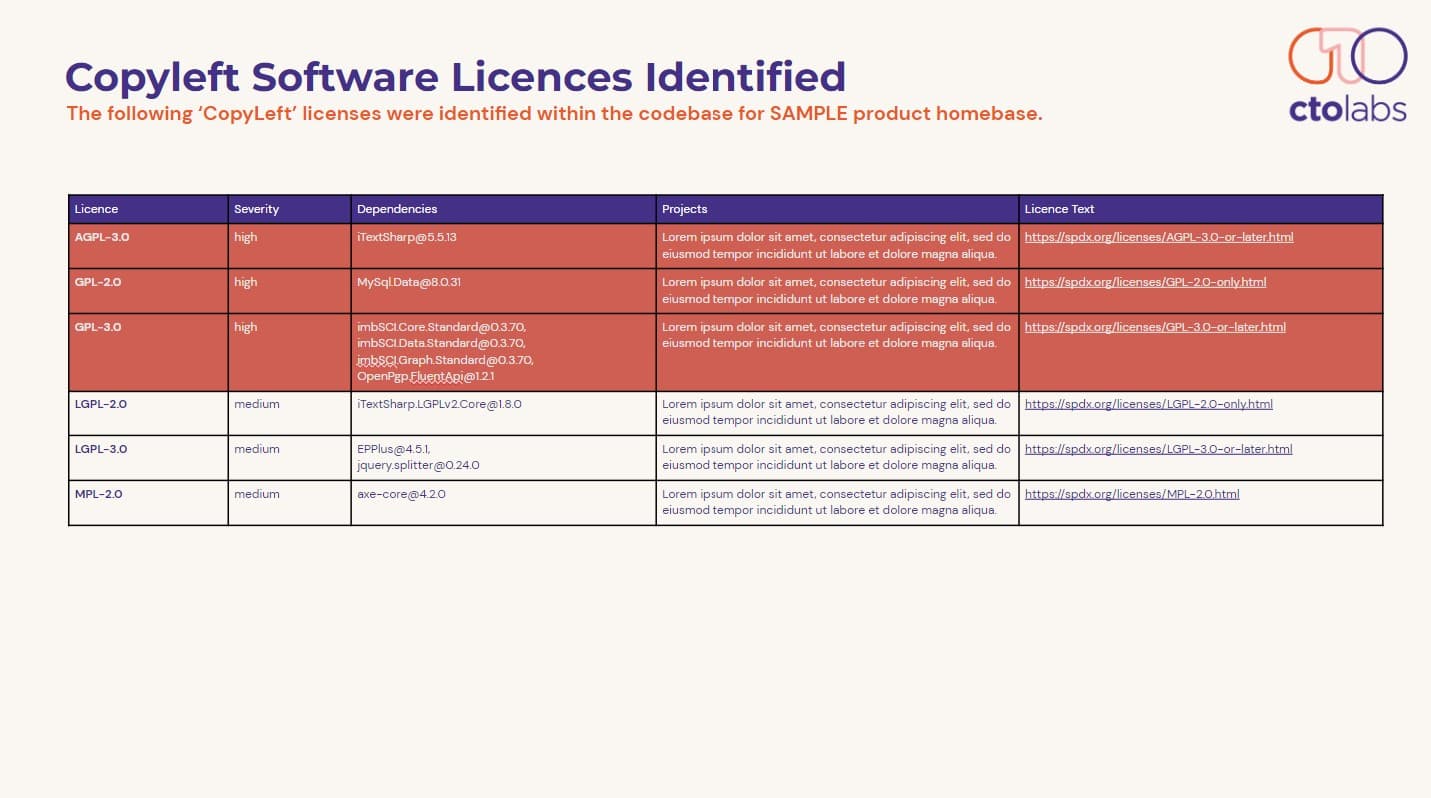Select the LGPL-3.0 licence cell
This screenshot has width=1431, height=798.
click(x=148, y=458)
